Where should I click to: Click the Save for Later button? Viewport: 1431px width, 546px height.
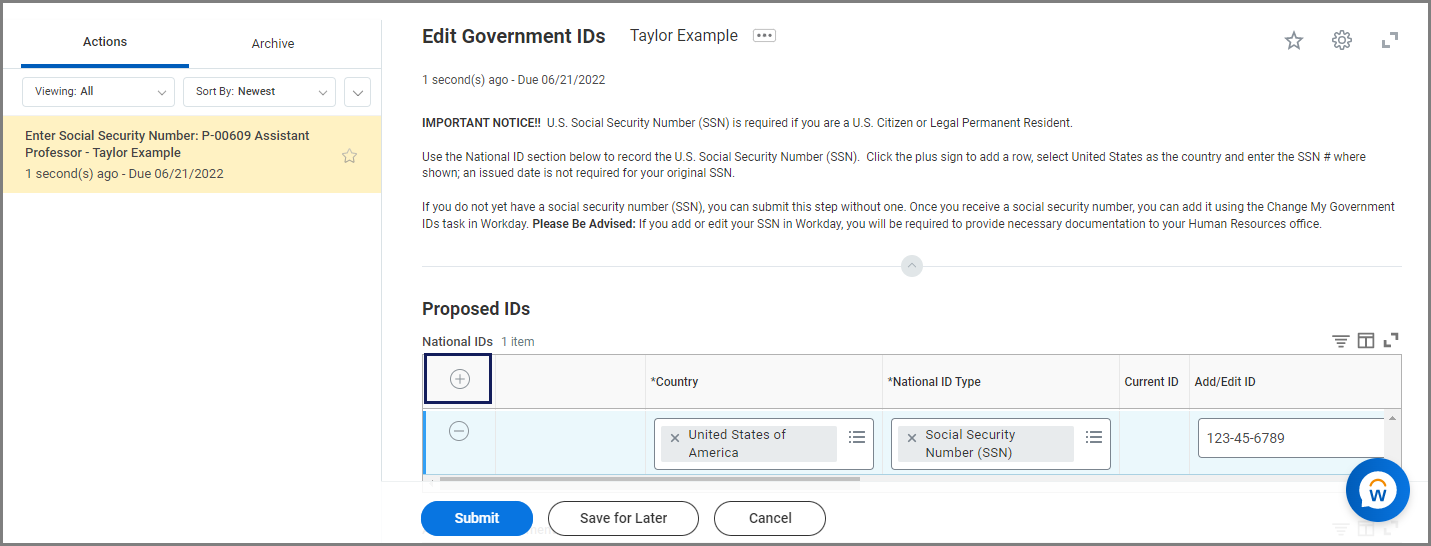coord(623,518)
